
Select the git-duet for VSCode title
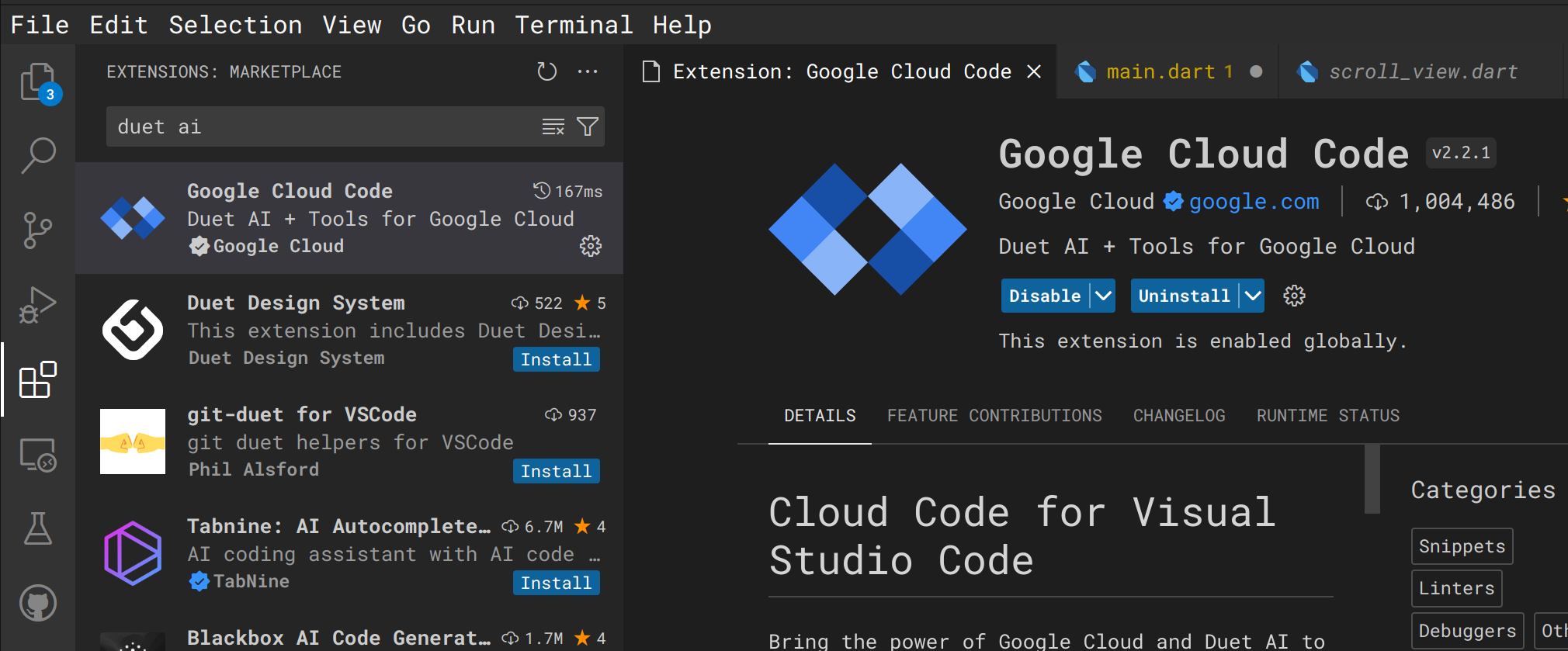[x=302, y=414]
